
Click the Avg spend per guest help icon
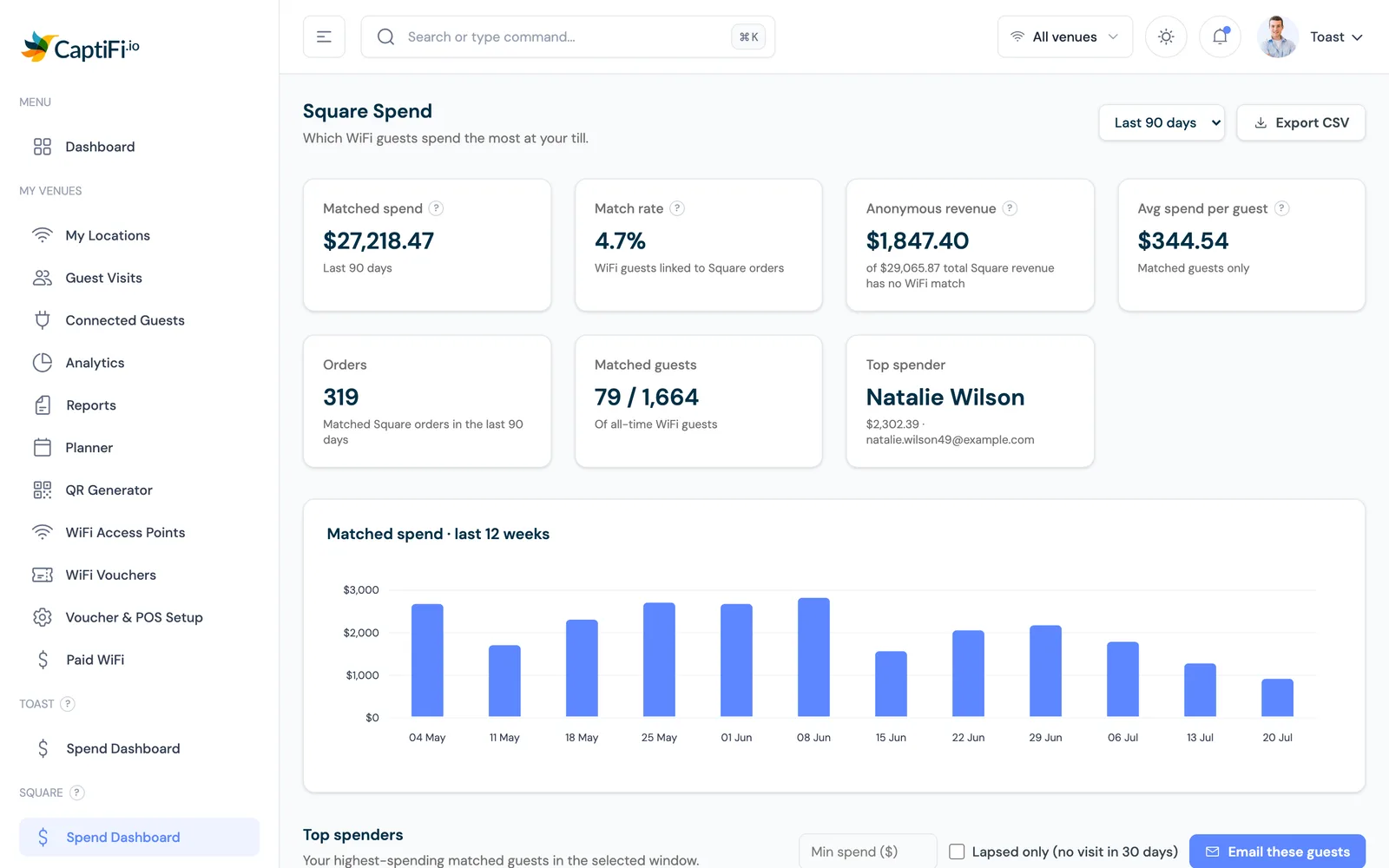click(x=1282, y=208)
